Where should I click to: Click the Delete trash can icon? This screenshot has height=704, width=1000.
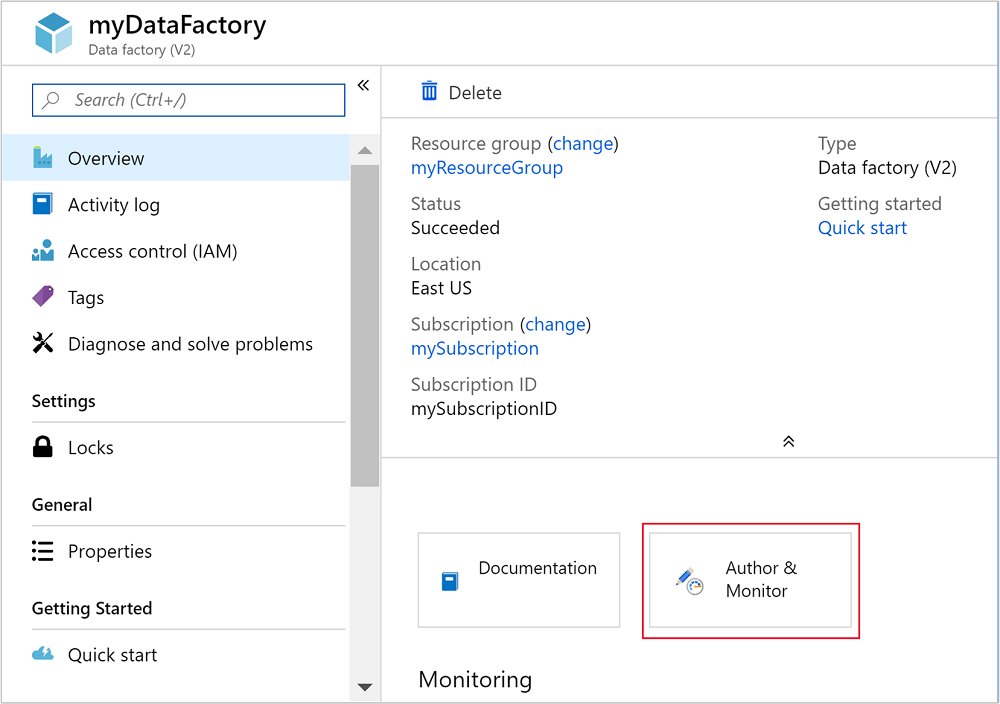(x=429, y=91)
